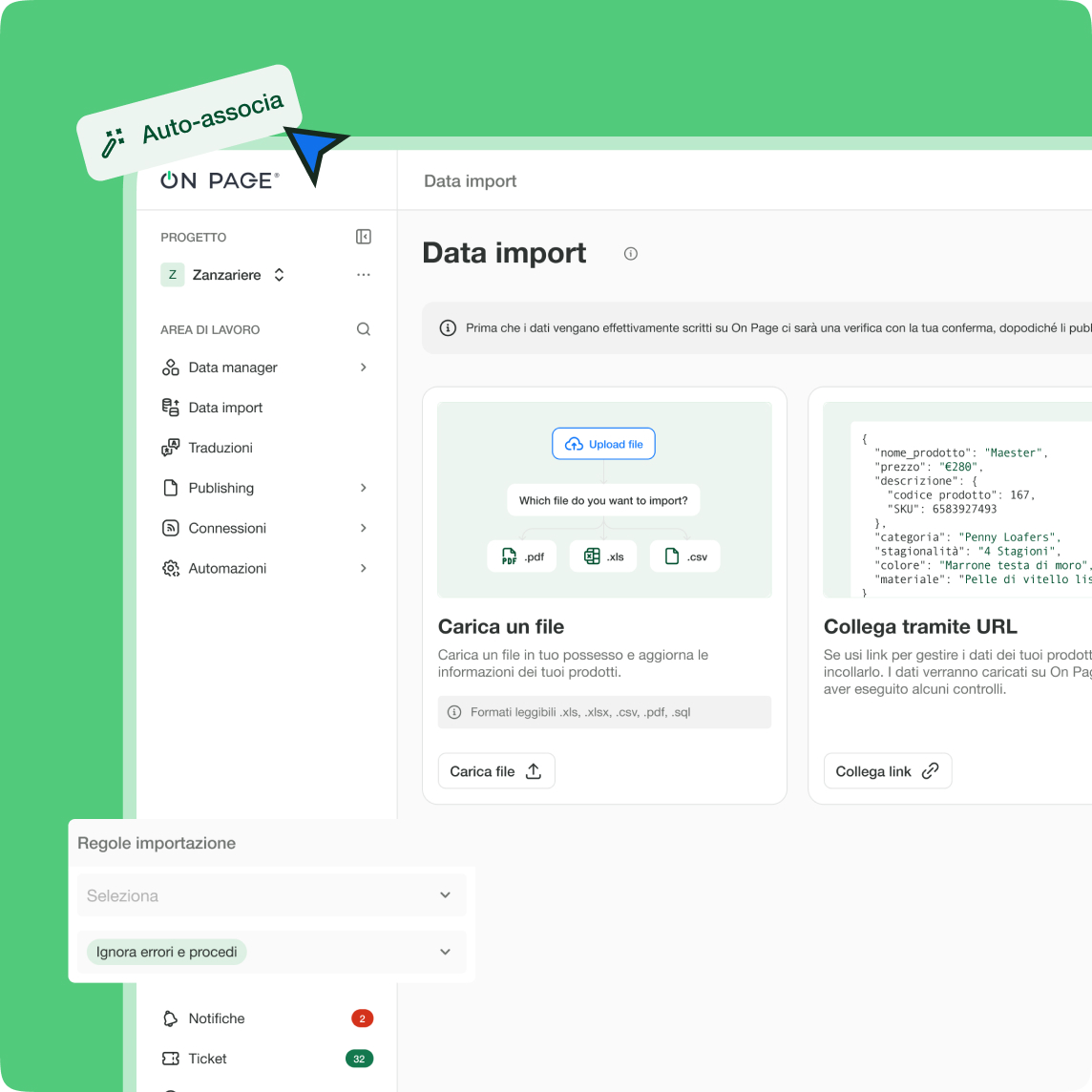Viewport: 1092px width, 1092px height.
Task: Open the Seleziona dropdown
Action: [271, 895]
